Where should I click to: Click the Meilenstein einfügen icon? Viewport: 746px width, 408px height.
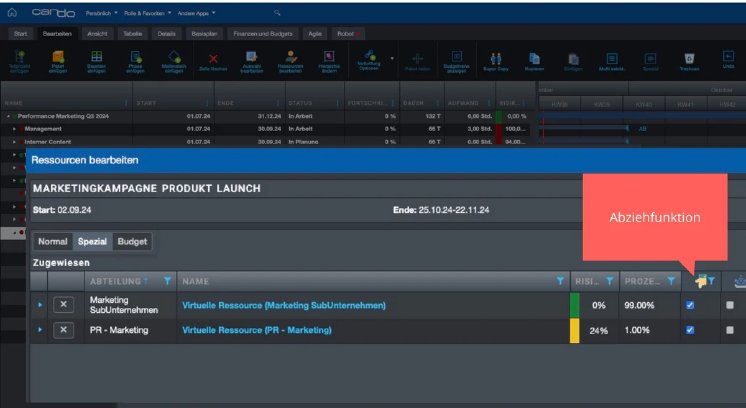click(x=174, y=62)
